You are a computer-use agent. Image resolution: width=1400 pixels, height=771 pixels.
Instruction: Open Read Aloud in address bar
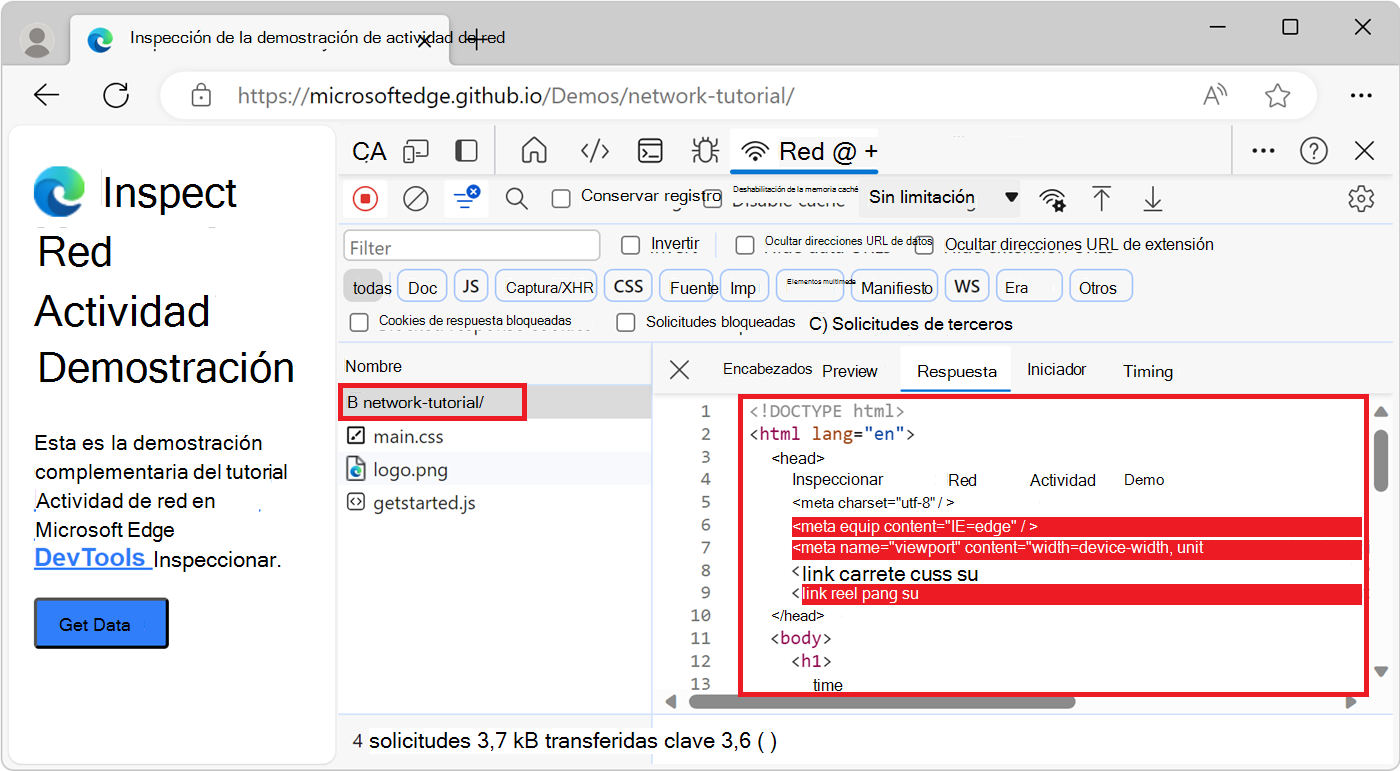click(x=1215, y=95)
